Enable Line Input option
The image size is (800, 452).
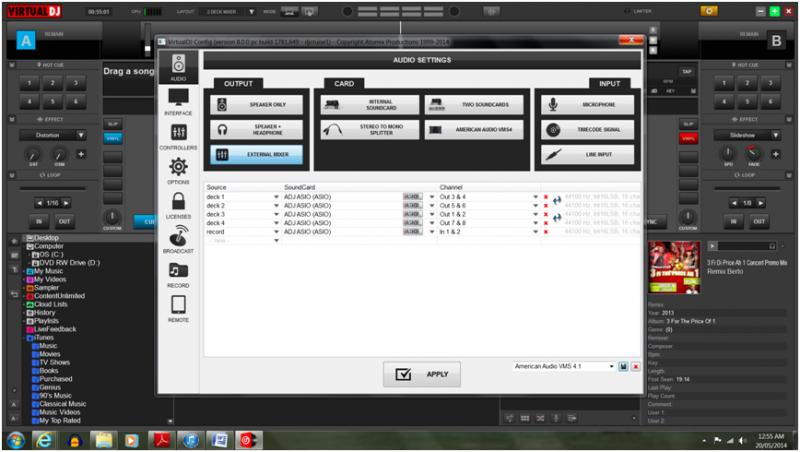tap(587, 154)
